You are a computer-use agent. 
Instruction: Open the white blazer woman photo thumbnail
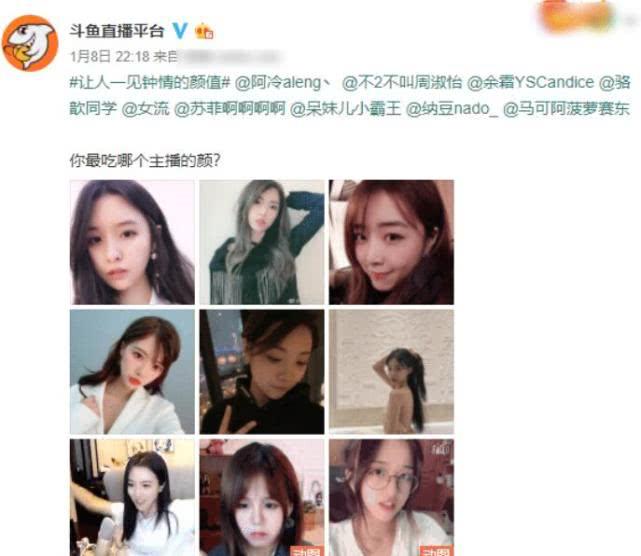coord(132,372)
